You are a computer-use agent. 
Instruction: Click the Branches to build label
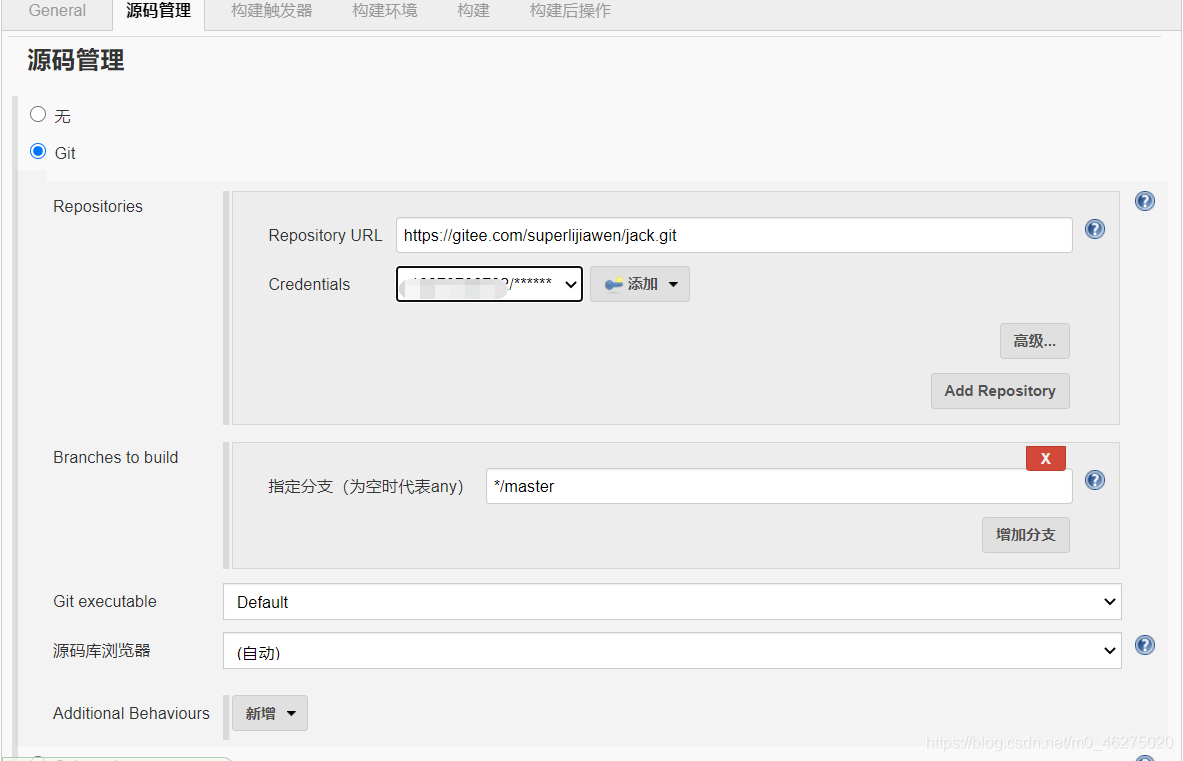click(x=115, y=458)
